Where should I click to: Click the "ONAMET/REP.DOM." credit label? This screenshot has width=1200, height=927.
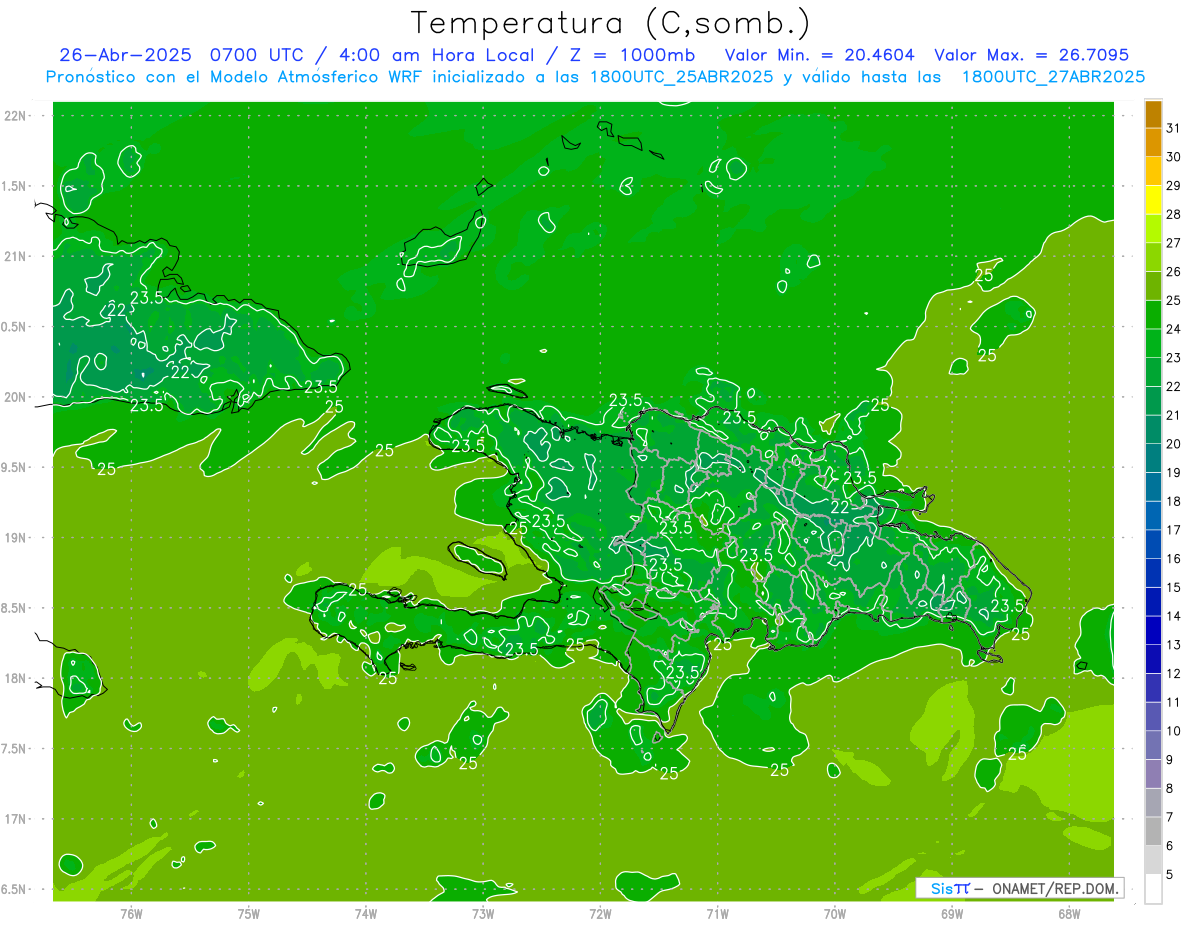pyautogui.click(x=1056, y=888)
